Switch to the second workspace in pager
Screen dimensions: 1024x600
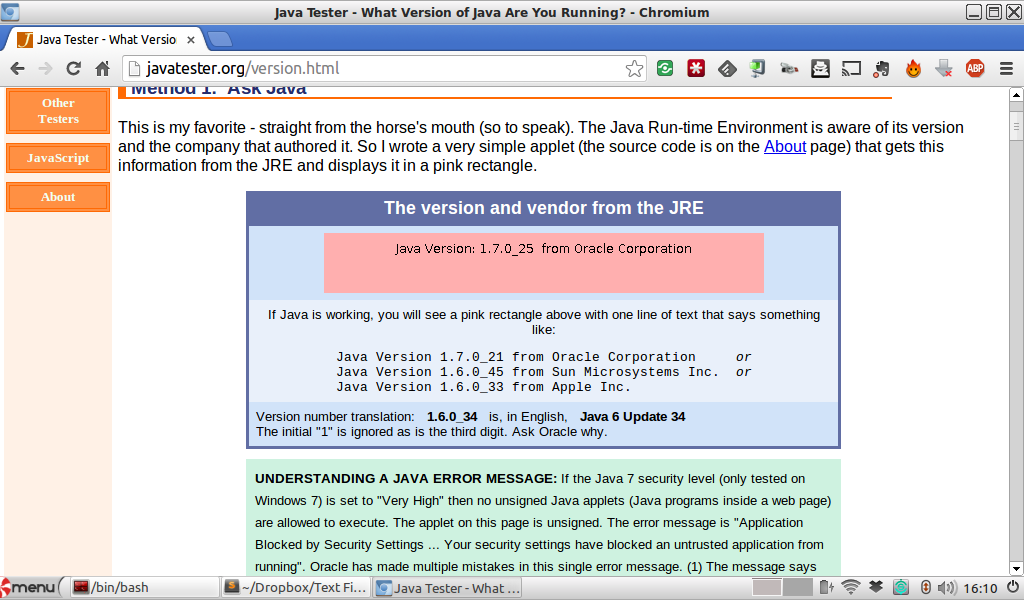(797, 588)
